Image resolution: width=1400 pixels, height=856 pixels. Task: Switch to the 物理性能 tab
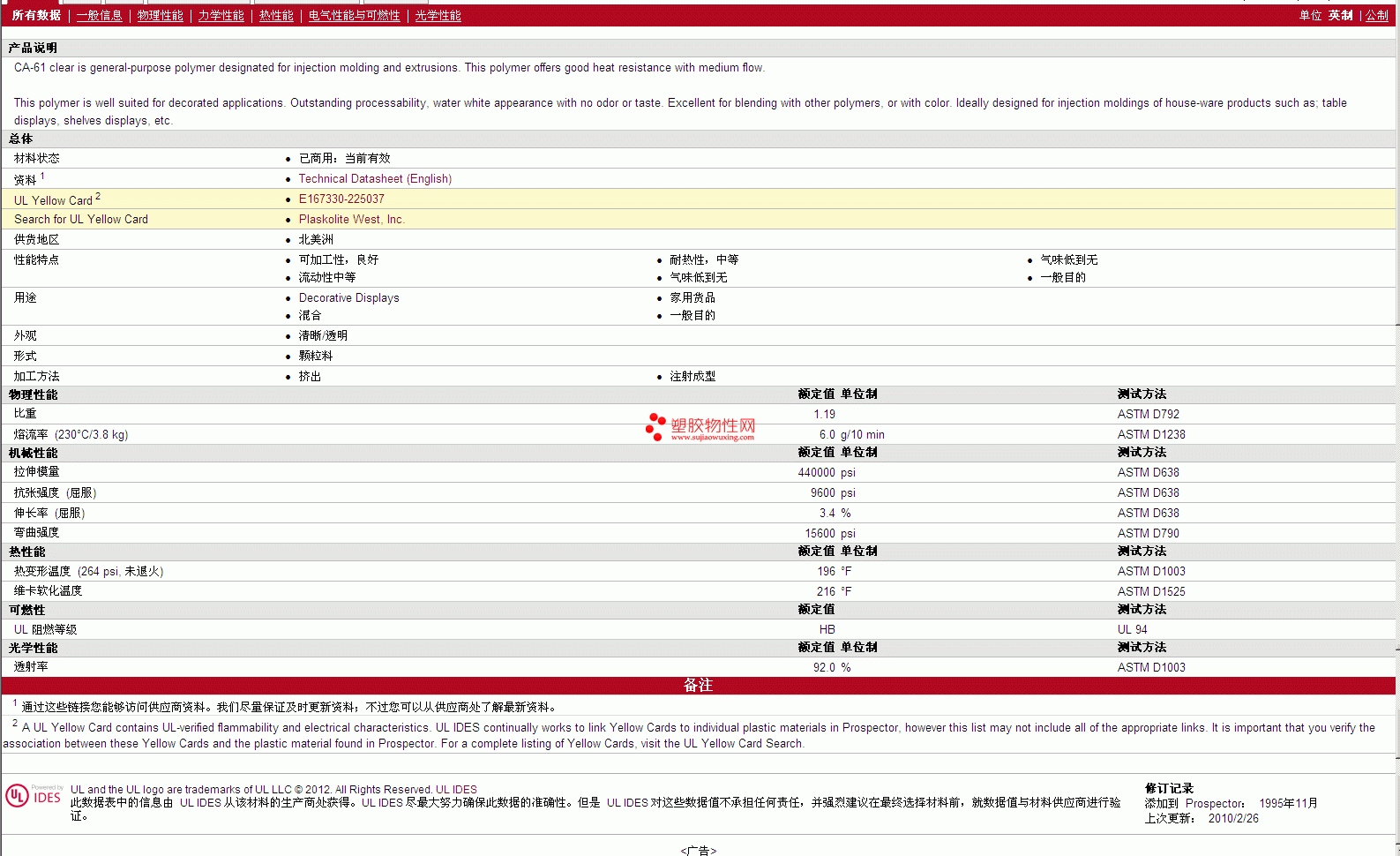(x=161, y=16)
